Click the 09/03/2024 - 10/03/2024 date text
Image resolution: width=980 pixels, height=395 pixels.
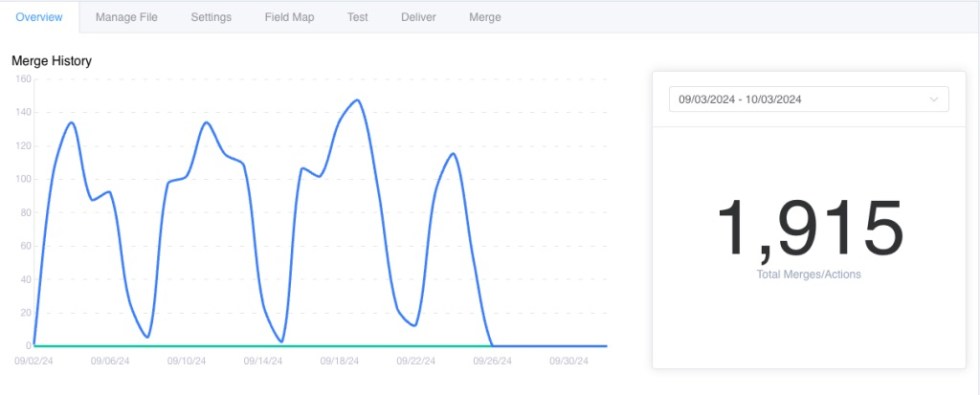click(x=740, y=99)
